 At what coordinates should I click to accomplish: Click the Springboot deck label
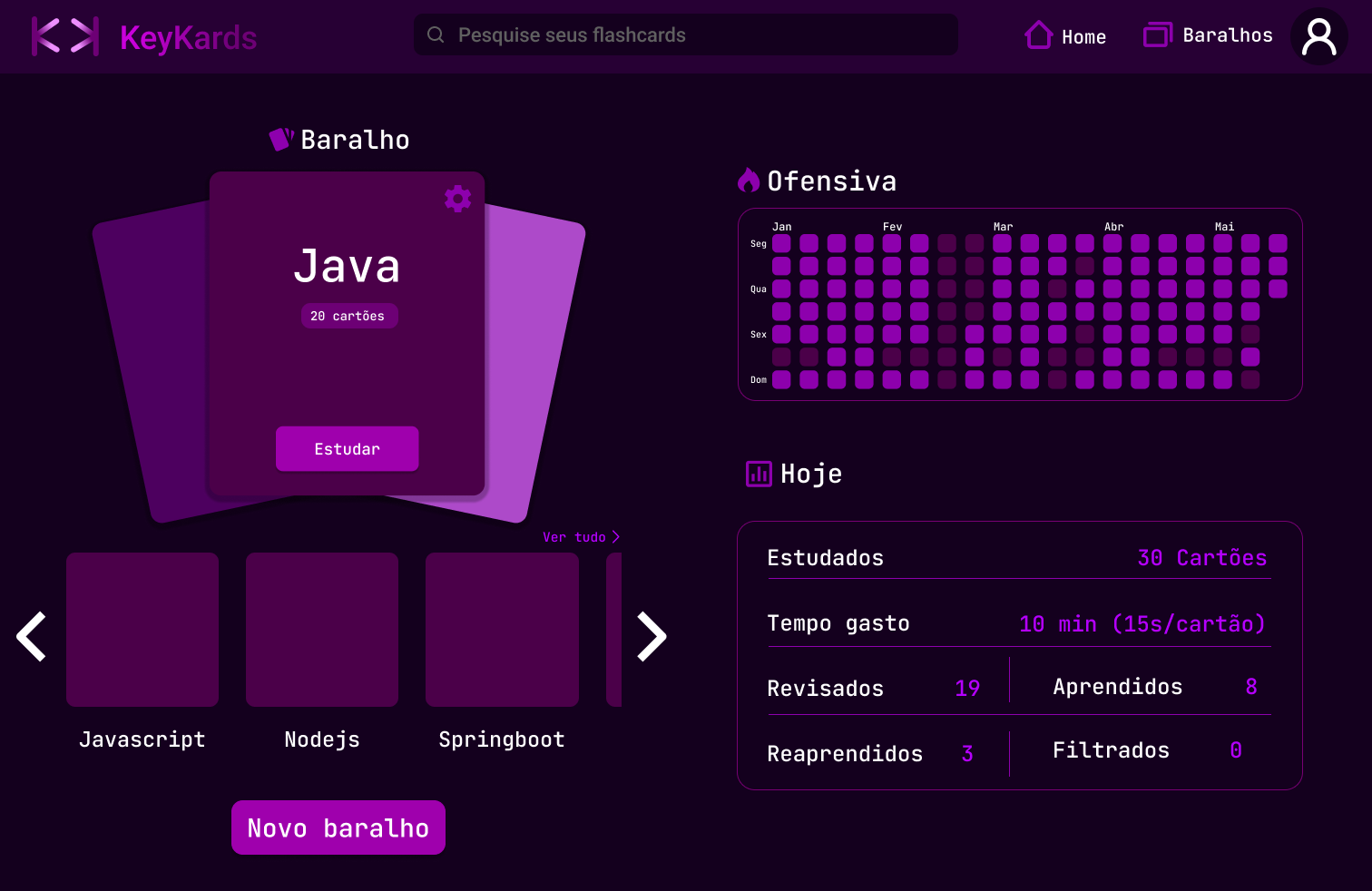point(502,740)
